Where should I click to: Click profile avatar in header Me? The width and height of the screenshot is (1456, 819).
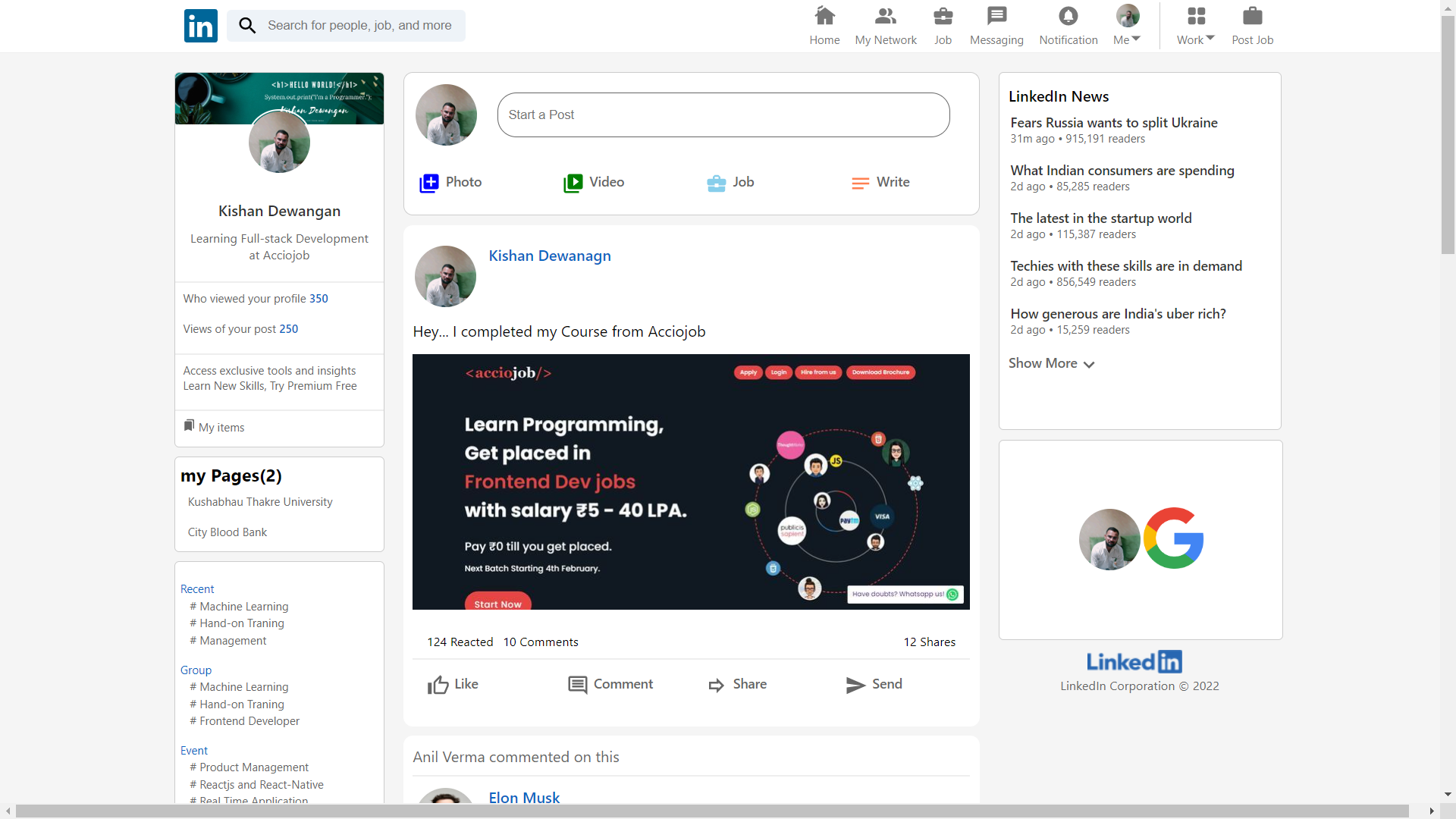tap(1128, 15)
